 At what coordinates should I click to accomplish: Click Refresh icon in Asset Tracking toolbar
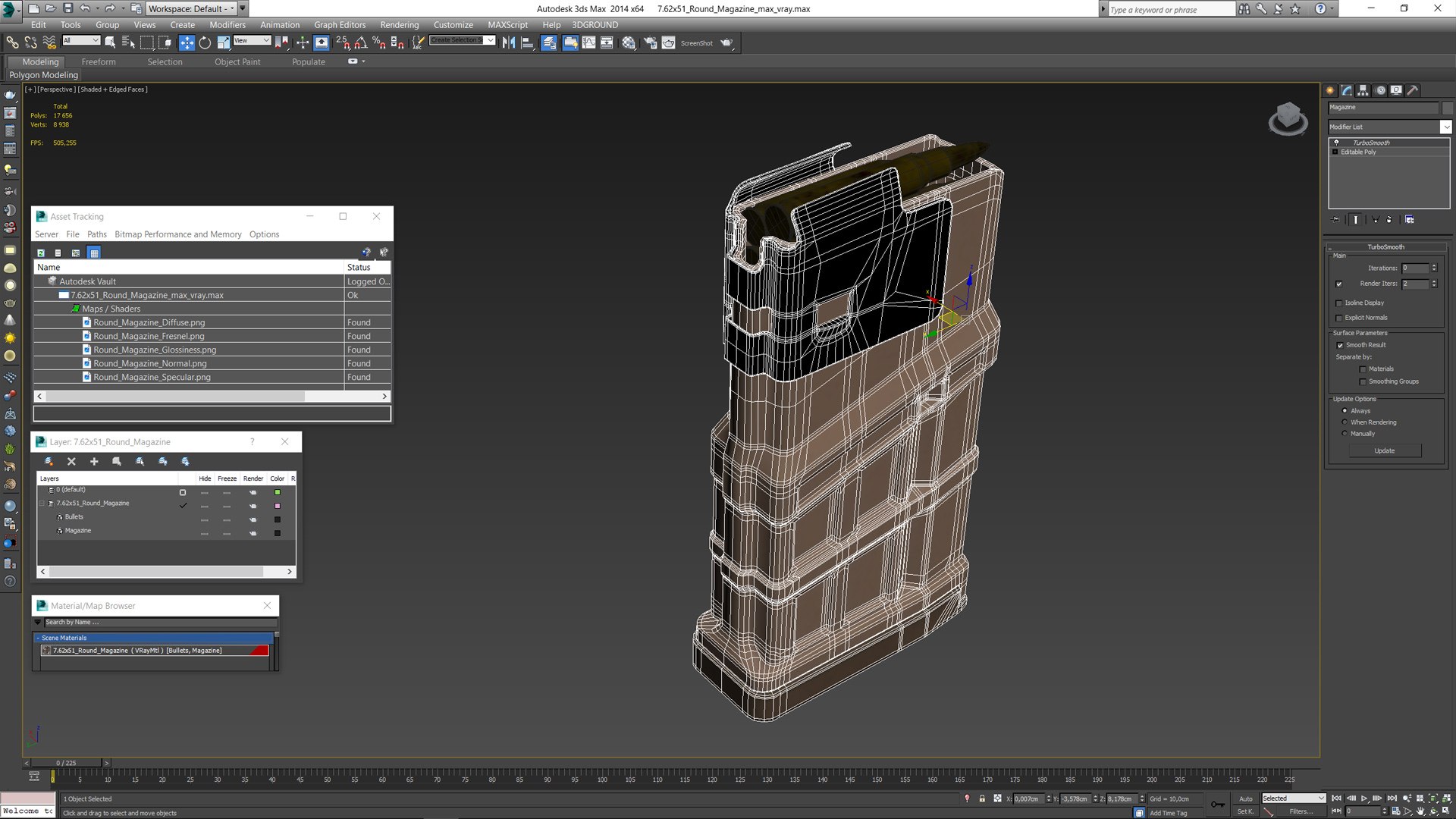point(41,253)
